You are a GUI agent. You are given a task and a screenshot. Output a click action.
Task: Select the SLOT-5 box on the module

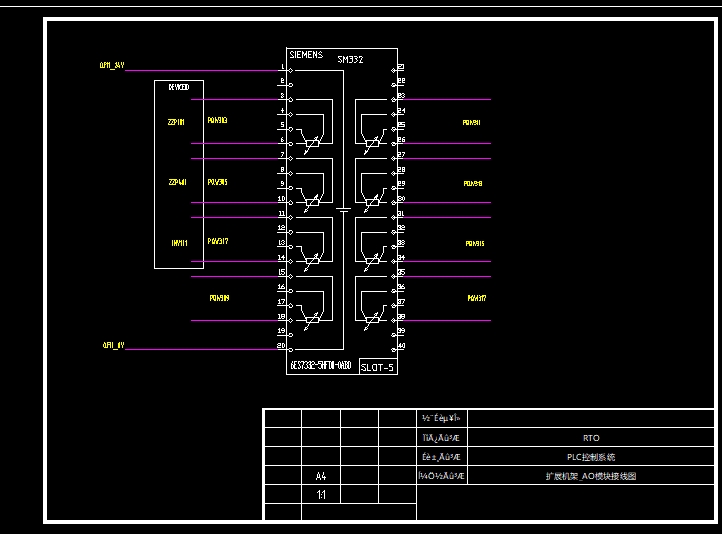[x=378, y=367]
